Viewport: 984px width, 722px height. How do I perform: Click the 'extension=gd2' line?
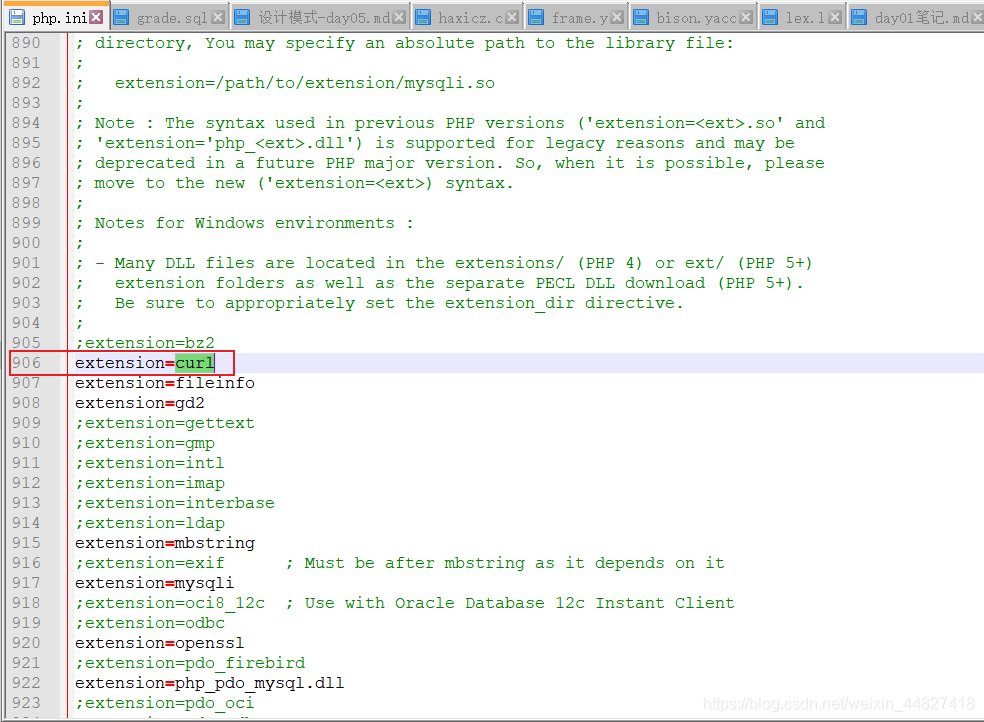tap(140, 403)
